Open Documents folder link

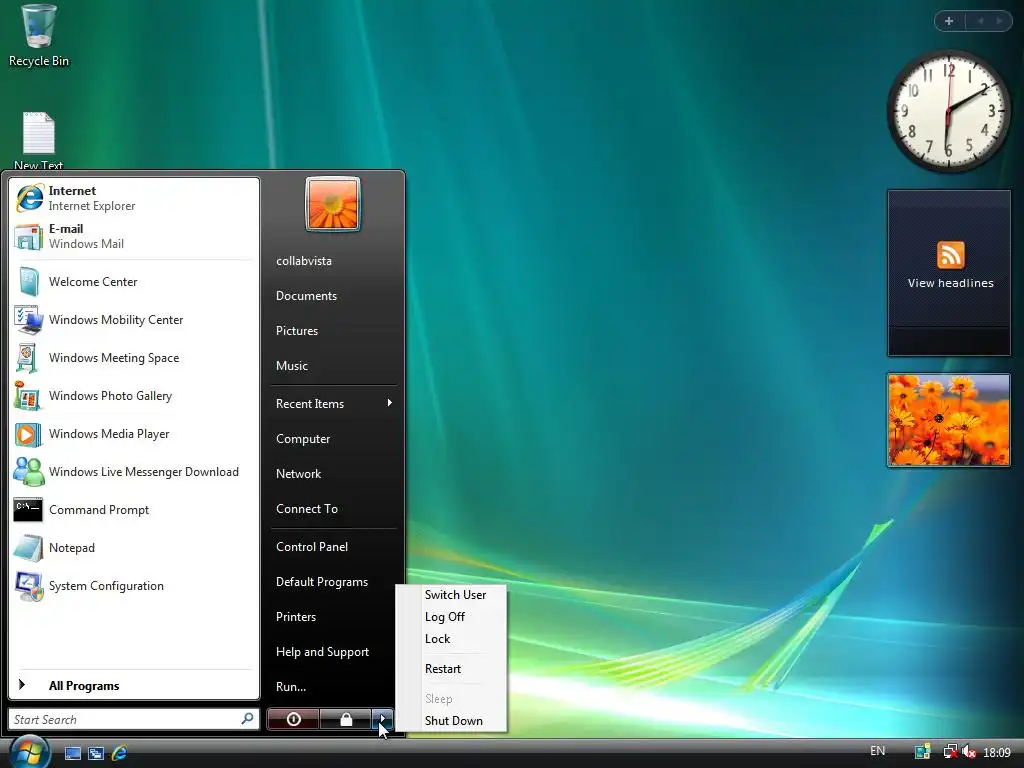(334, 296)
